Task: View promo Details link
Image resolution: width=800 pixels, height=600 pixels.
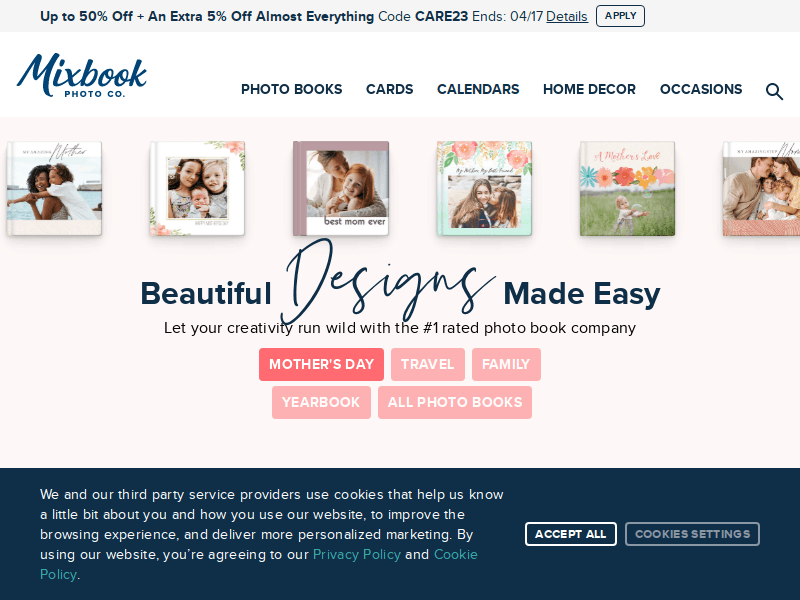Action: 567,16
